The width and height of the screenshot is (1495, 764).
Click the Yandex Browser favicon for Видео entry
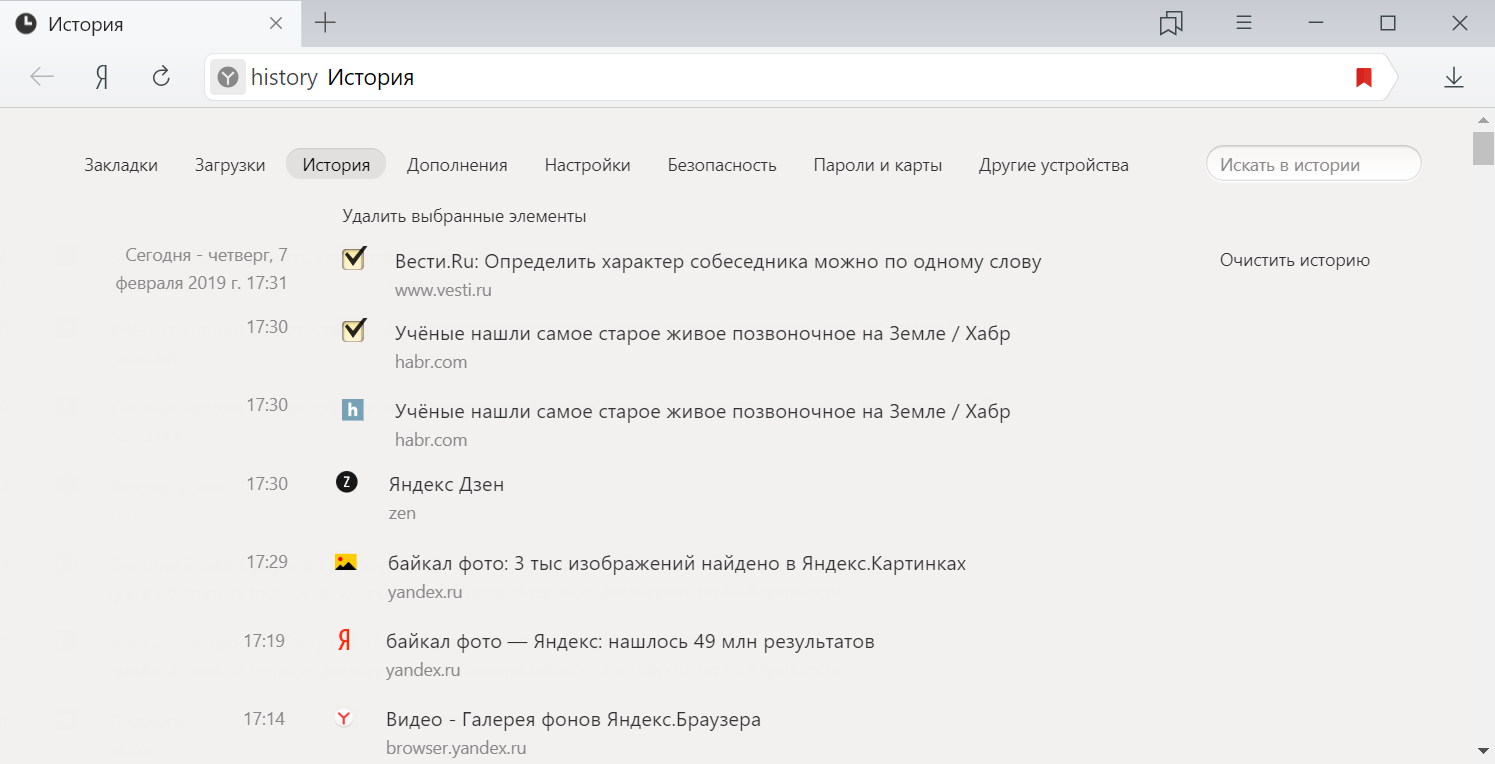344,717
